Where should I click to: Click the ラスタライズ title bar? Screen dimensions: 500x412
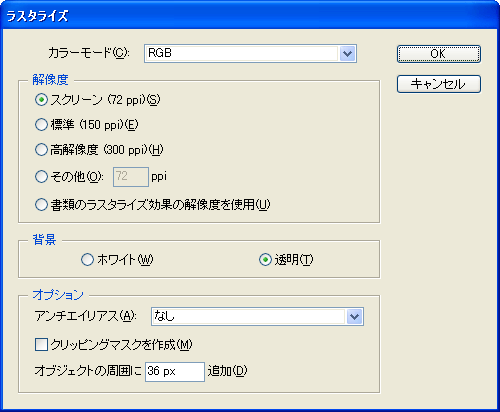tap(250, 16)
